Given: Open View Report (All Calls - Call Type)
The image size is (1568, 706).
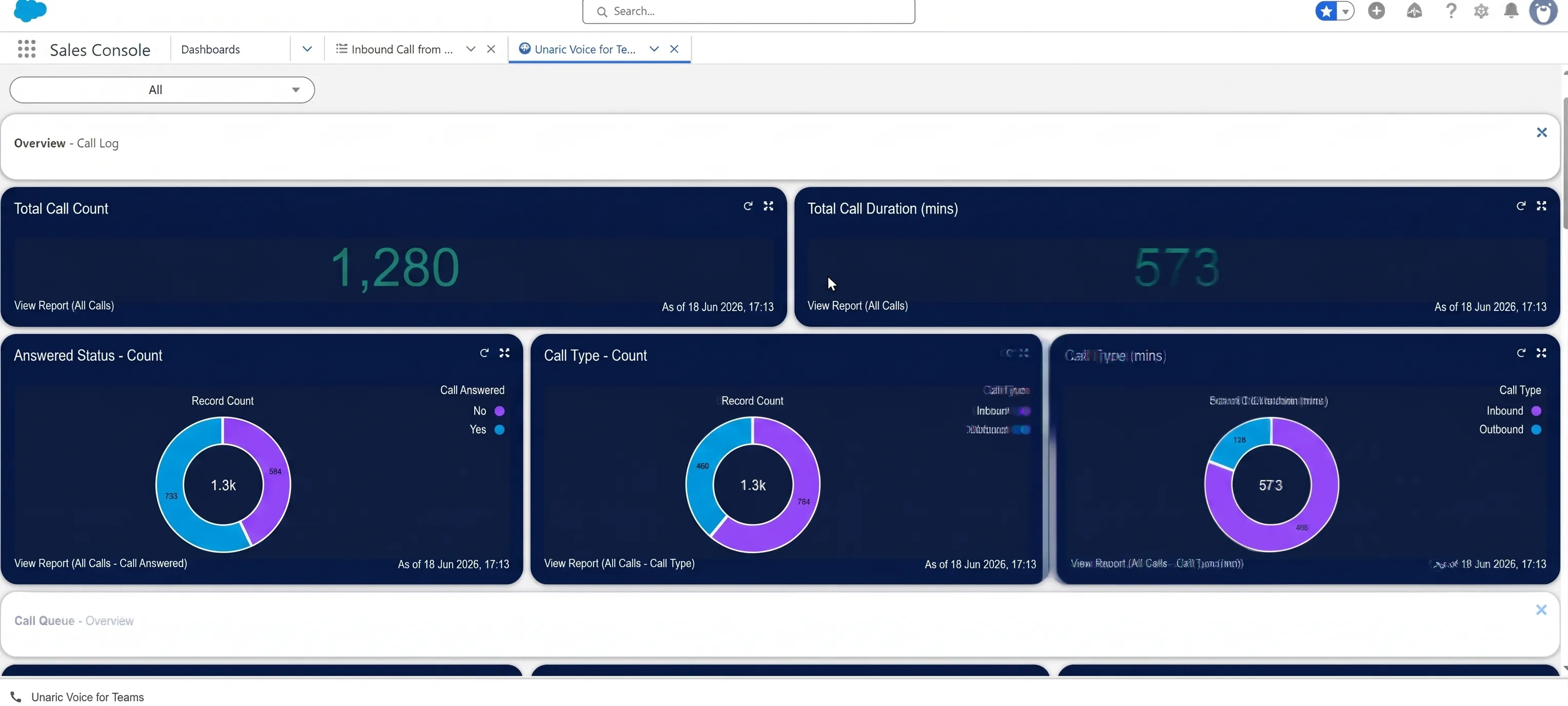Looking at the screenshot, I should click(x=619, y=563).
